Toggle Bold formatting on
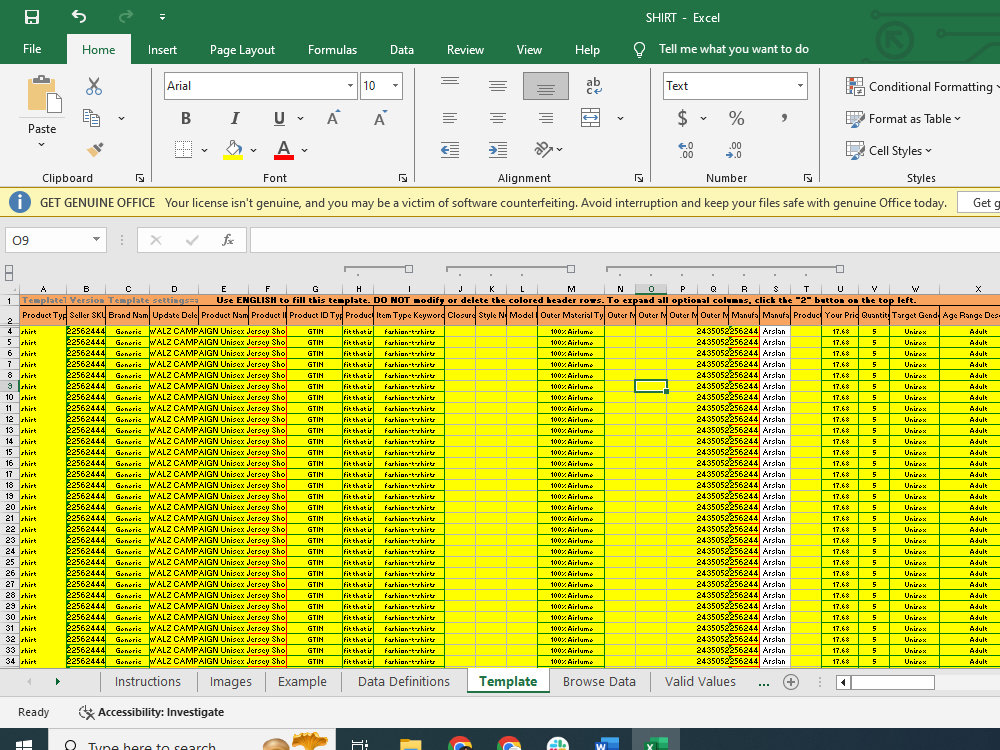The width and height of the screenshot is (1000, 750). 186,118
